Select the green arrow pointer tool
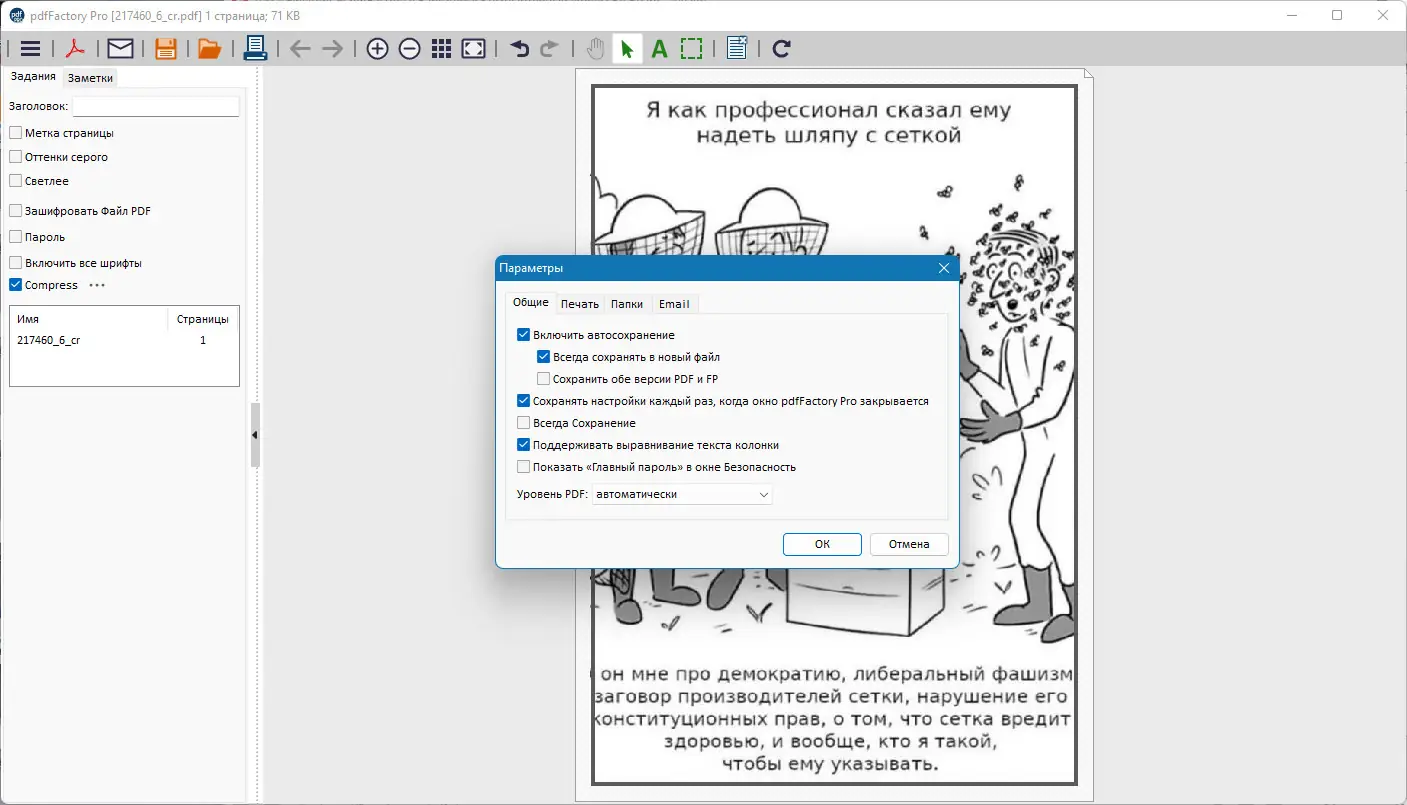This screenshot has height=805, width=1407. pos(627,49)
